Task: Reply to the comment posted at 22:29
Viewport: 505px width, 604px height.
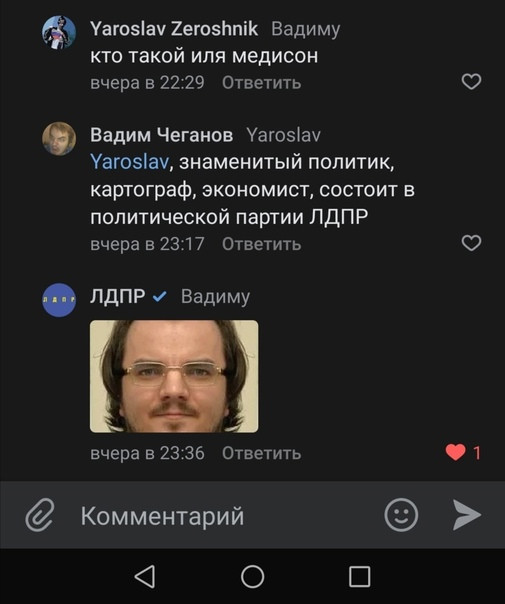Action: click(261, 83)
